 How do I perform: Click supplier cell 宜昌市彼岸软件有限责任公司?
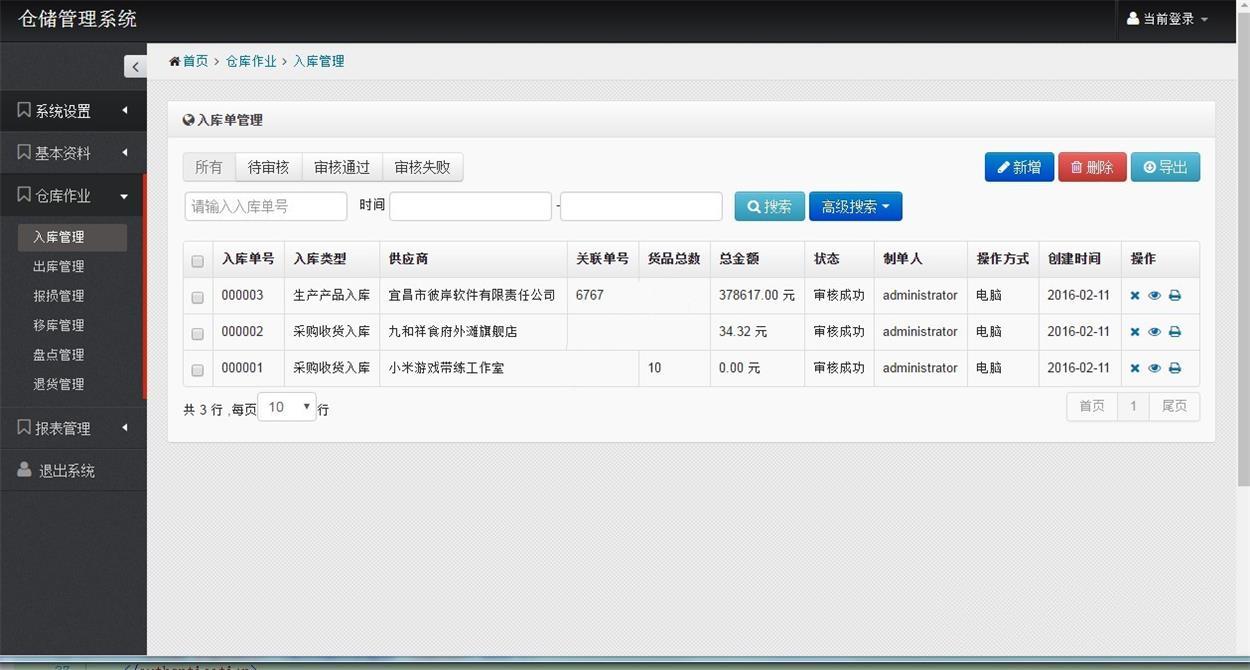pos(472,296)
